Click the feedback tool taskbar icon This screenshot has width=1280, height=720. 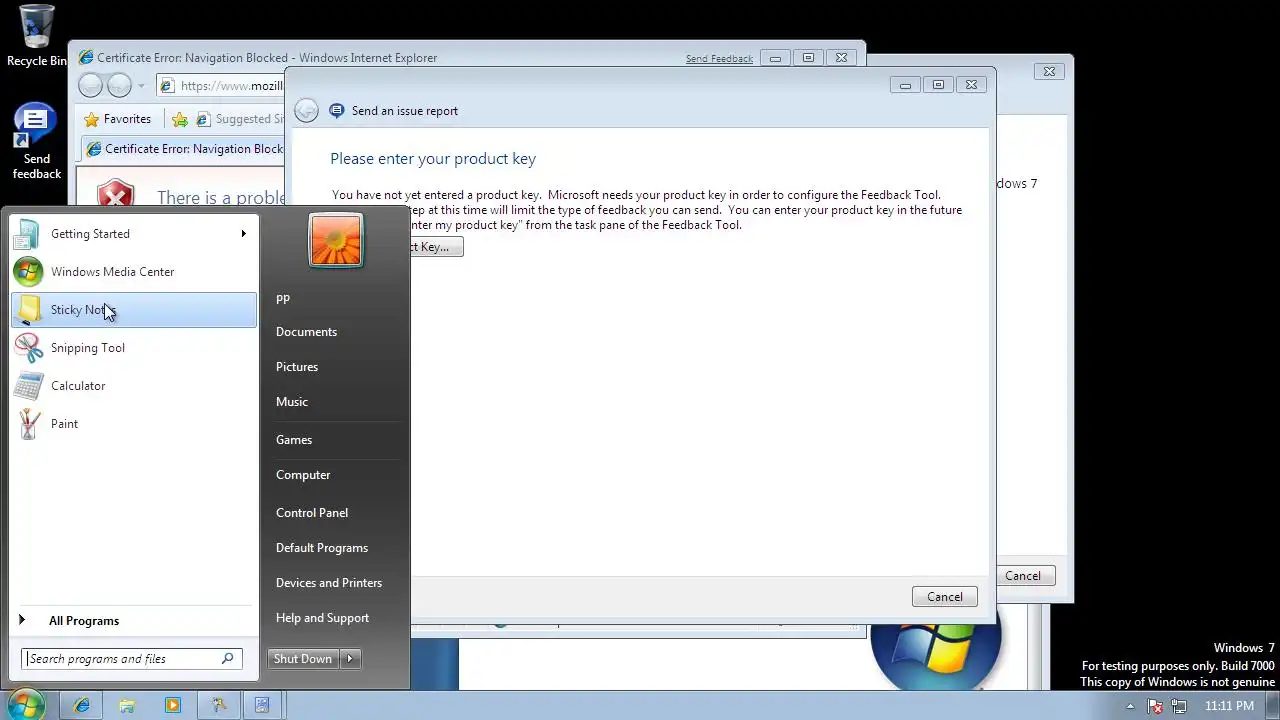[x=262, y=705]
